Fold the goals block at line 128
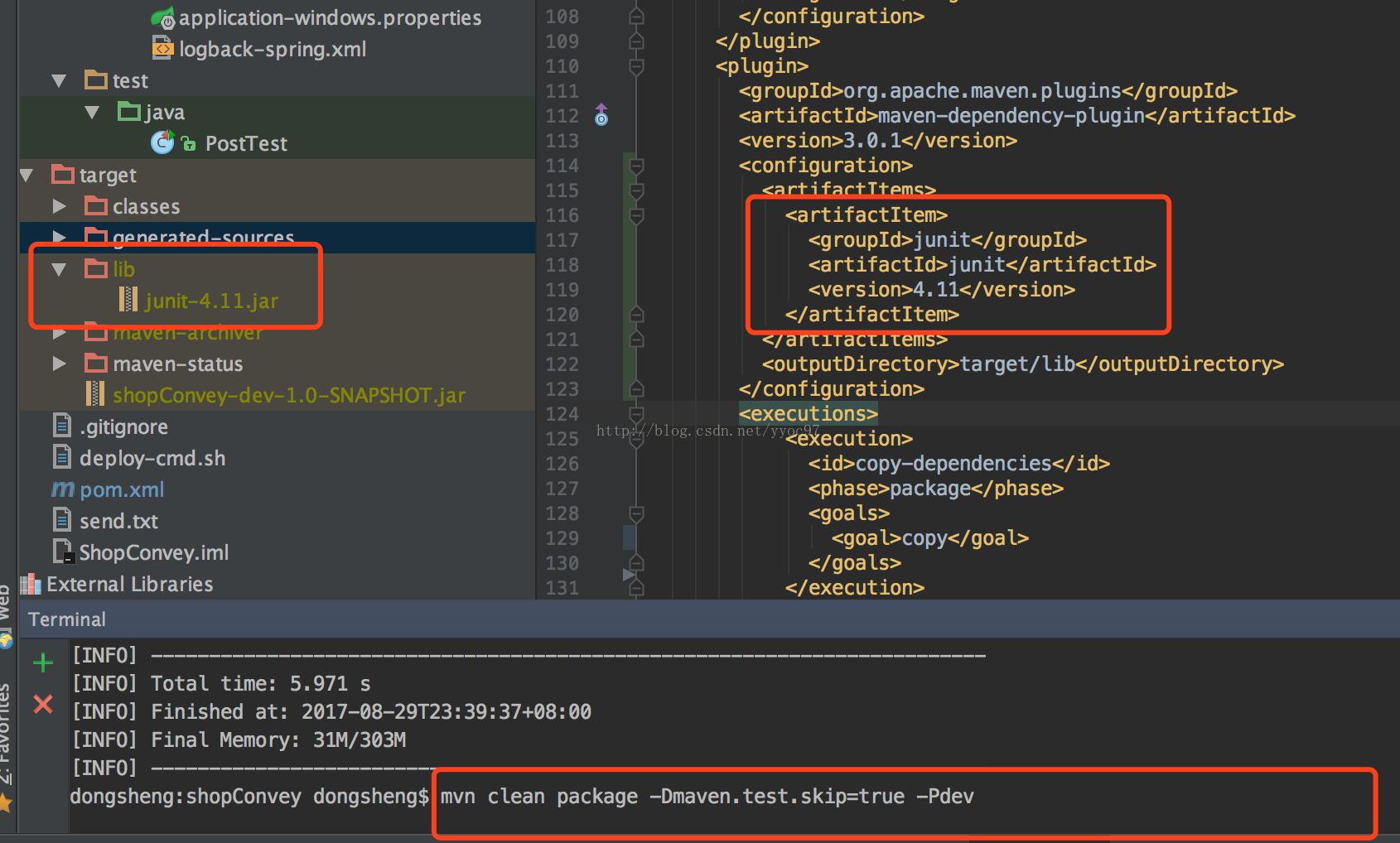Viewport: 1400px width, 843px height. [636, 513]
